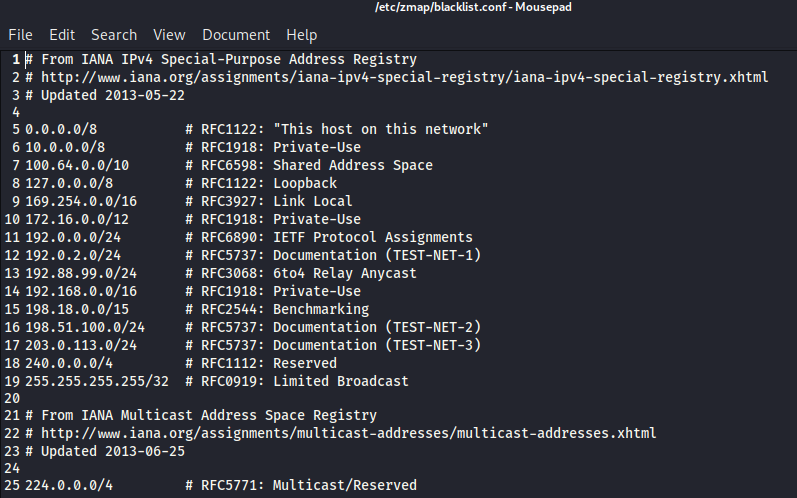Open the Document menu
This screenshot has height=498, width=797.
236,35
